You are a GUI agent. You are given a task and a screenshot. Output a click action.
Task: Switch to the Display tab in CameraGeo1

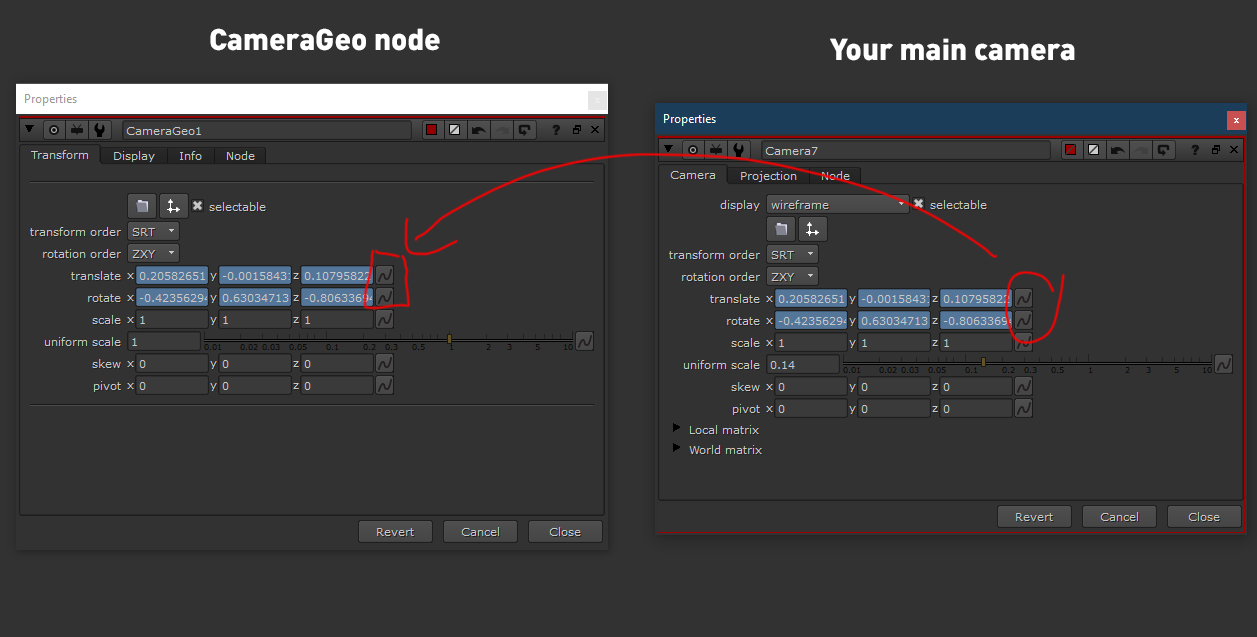pyautogui.click(x=134, y=156)
